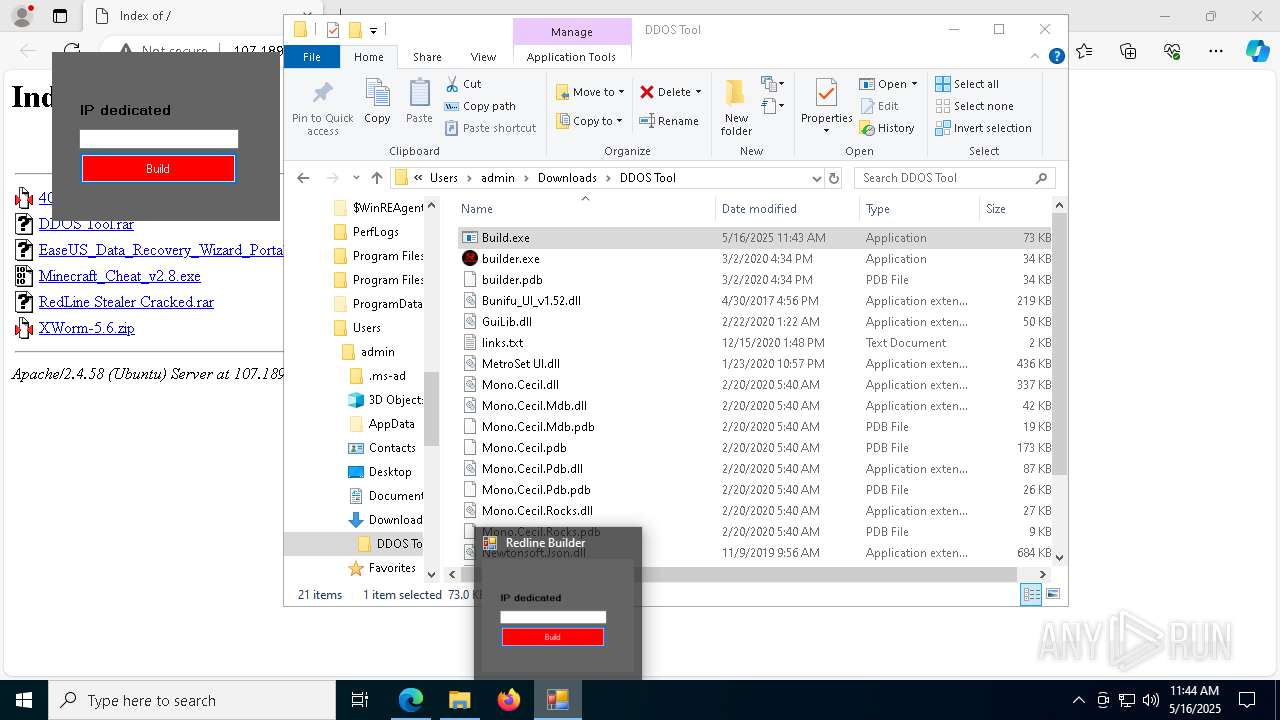This screenshot has height=720, width=1280.
Task: Open Task View on taskbar
Action: coord(360,700)
